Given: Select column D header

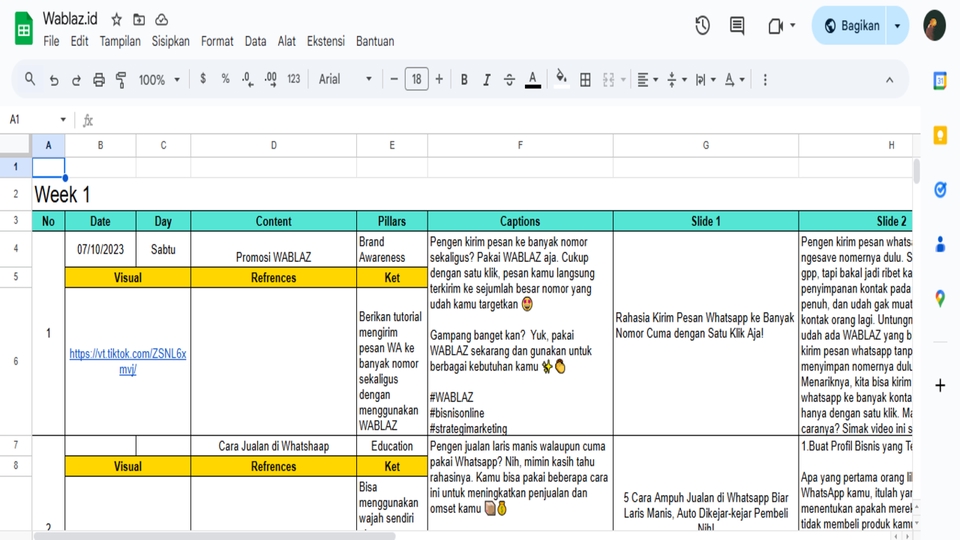Looking at the screenshot, I should [x=273, y=145].
